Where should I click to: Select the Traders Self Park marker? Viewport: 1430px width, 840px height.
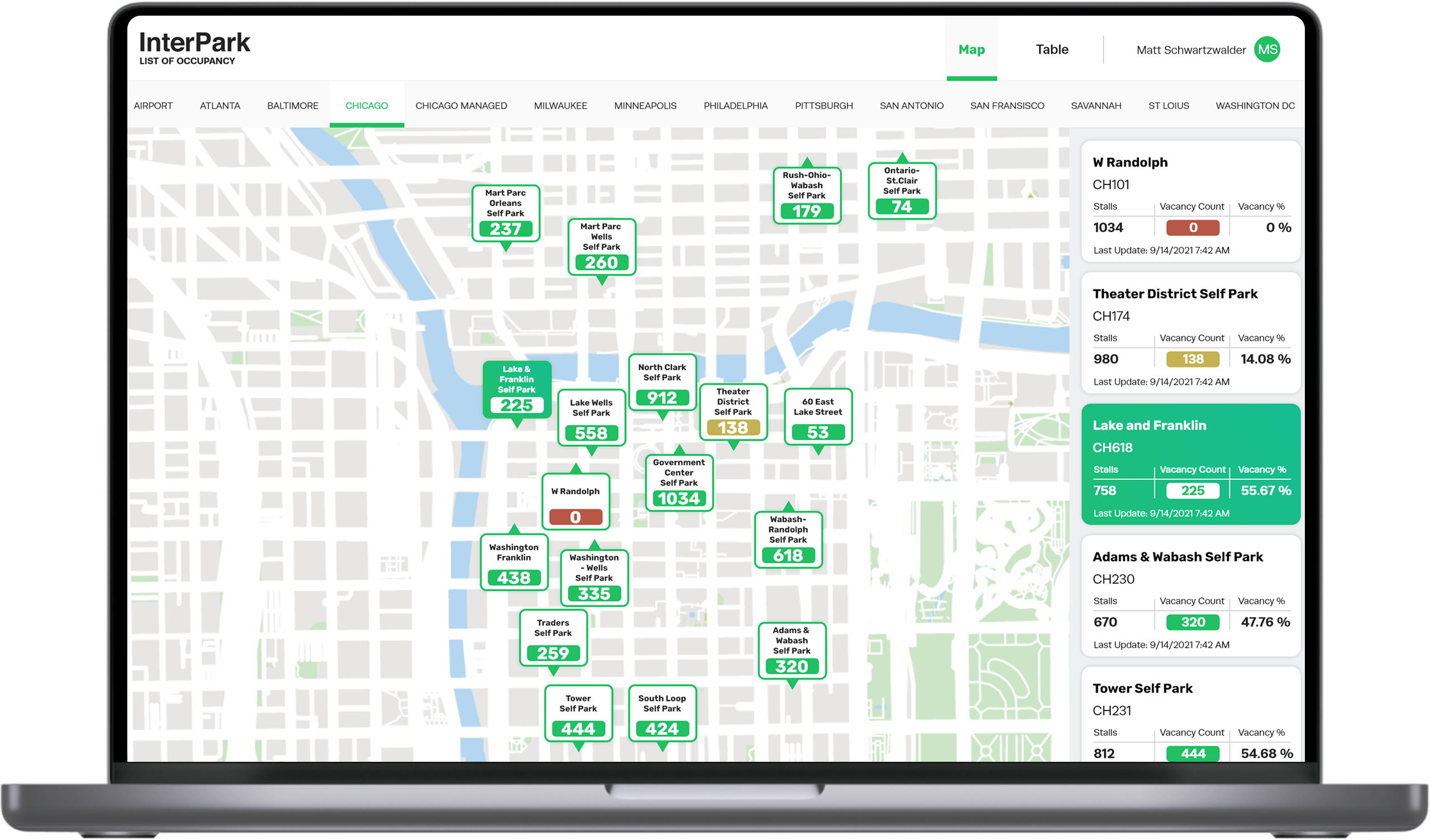pos(552,637)
